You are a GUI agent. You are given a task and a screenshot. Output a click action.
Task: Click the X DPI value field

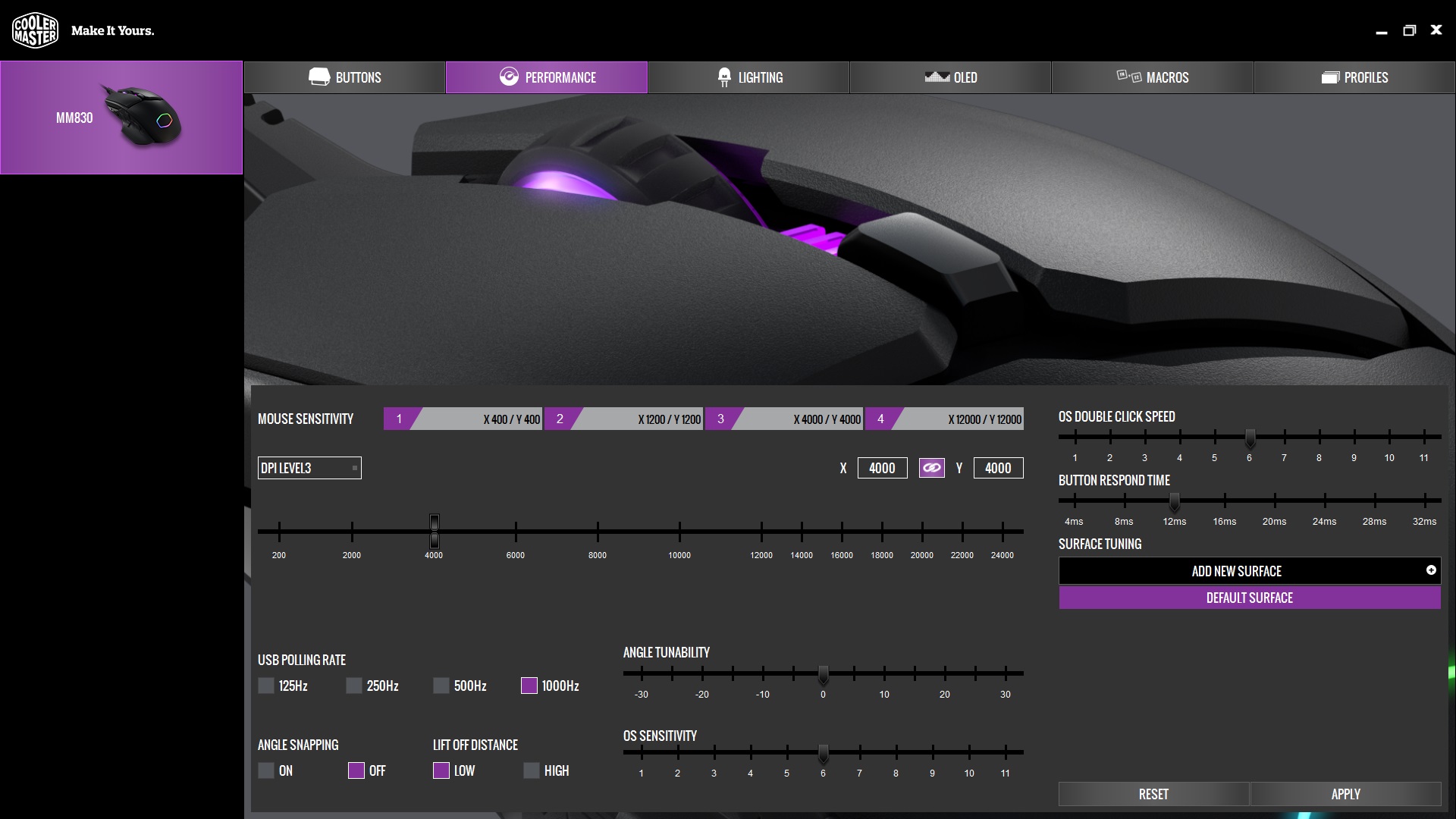click(x=882, y=468)
